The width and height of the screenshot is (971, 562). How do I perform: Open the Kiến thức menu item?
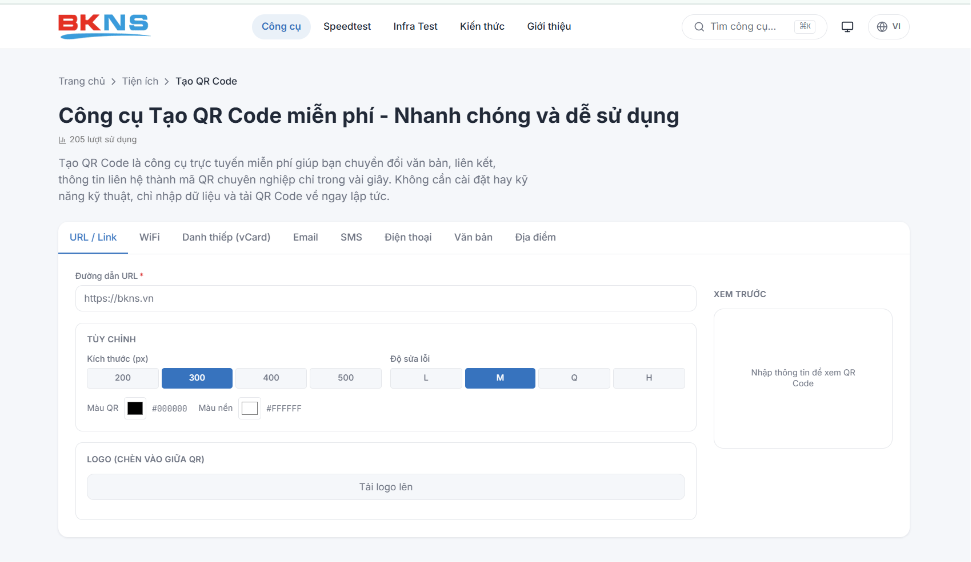(x=482, y=27)
